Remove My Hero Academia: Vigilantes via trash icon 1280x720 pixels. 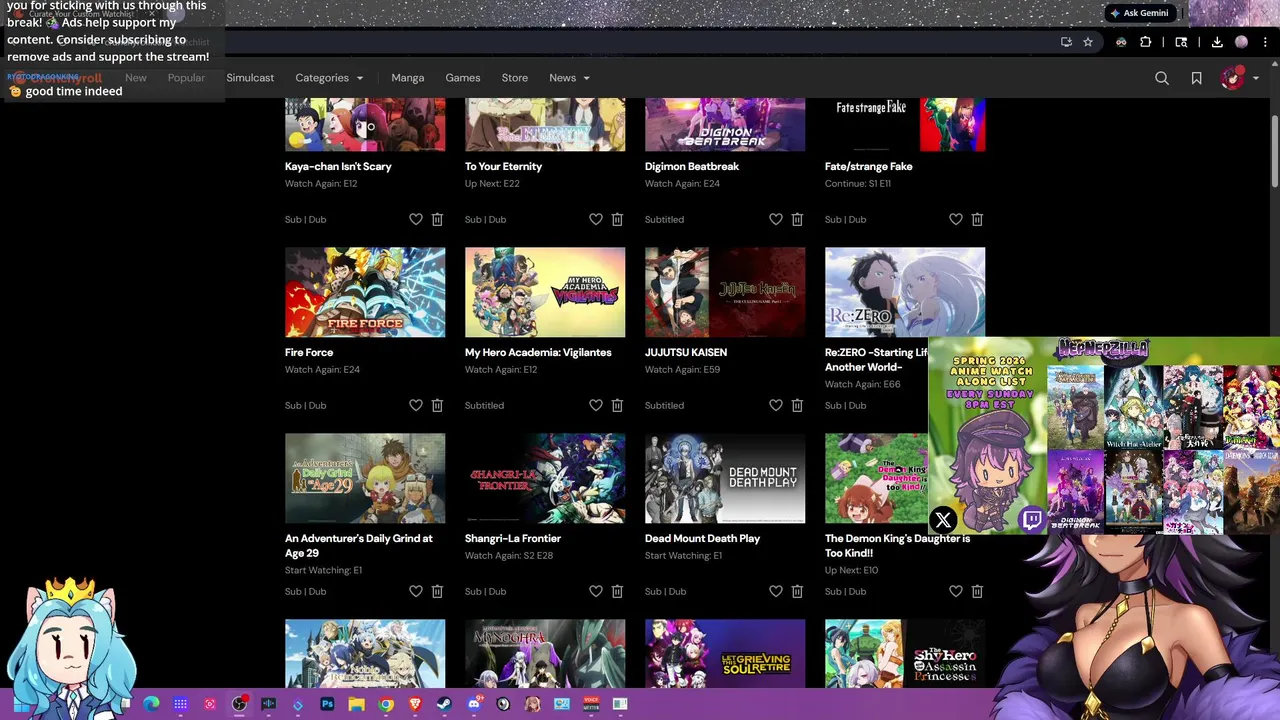[617, 405]
